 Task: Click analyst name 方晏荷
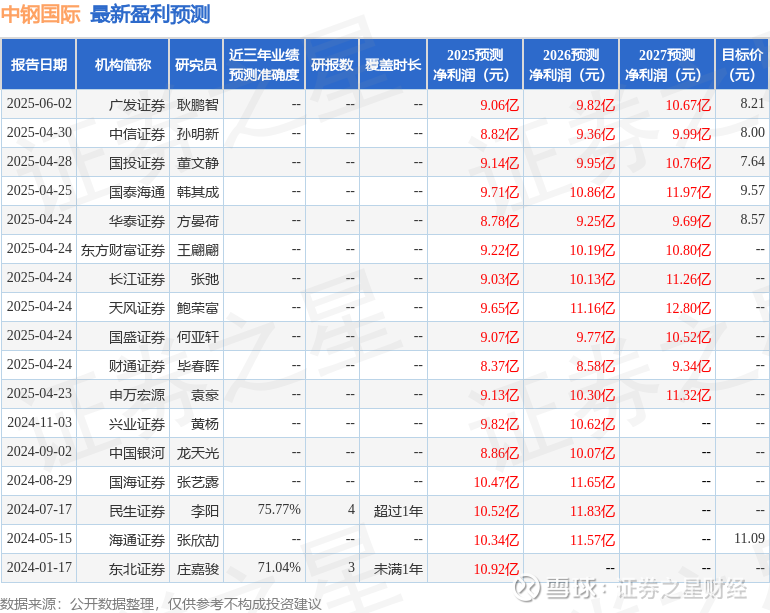pyautogui.click(x=197, y=221)
